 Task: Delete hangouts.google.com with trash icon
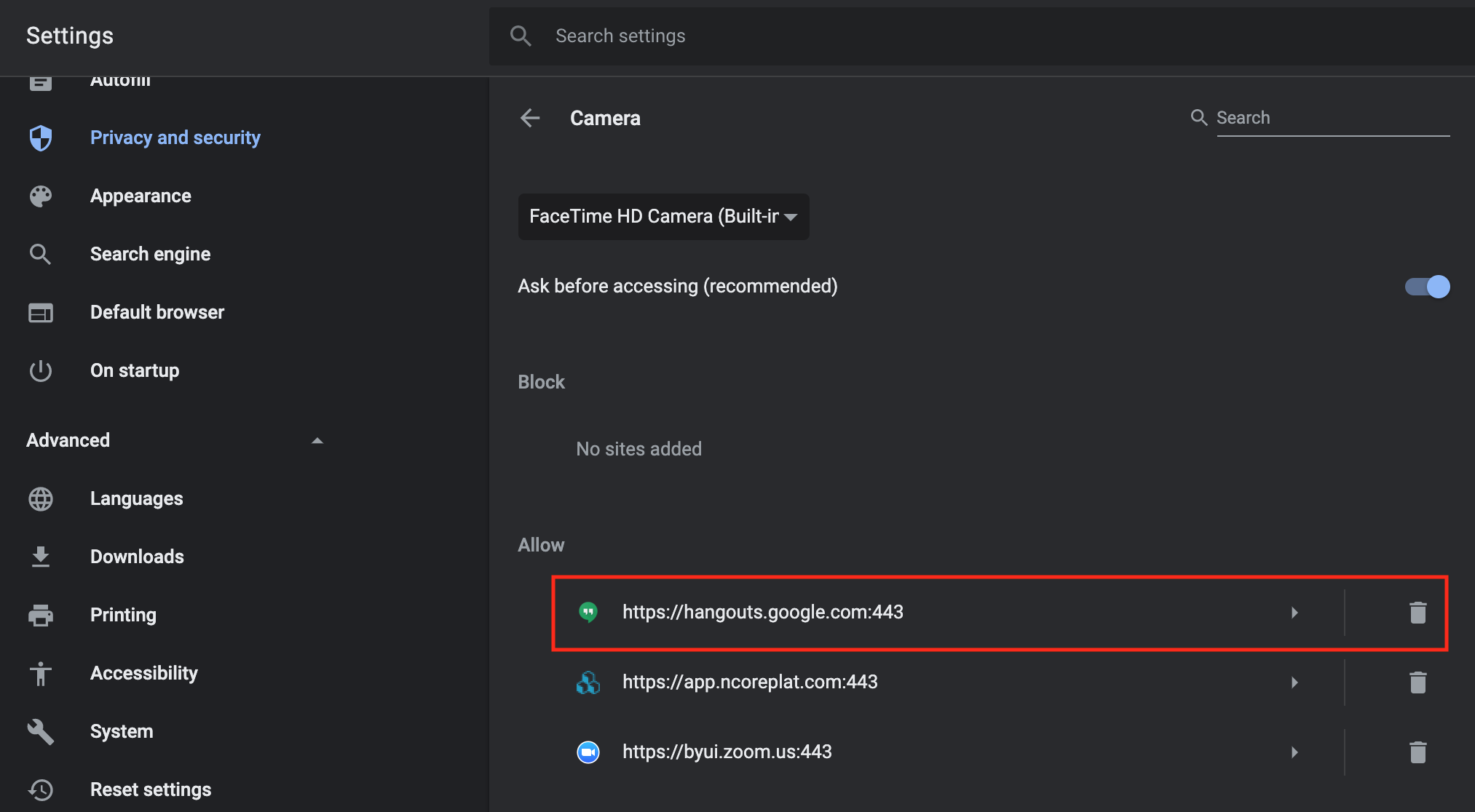1417,613
